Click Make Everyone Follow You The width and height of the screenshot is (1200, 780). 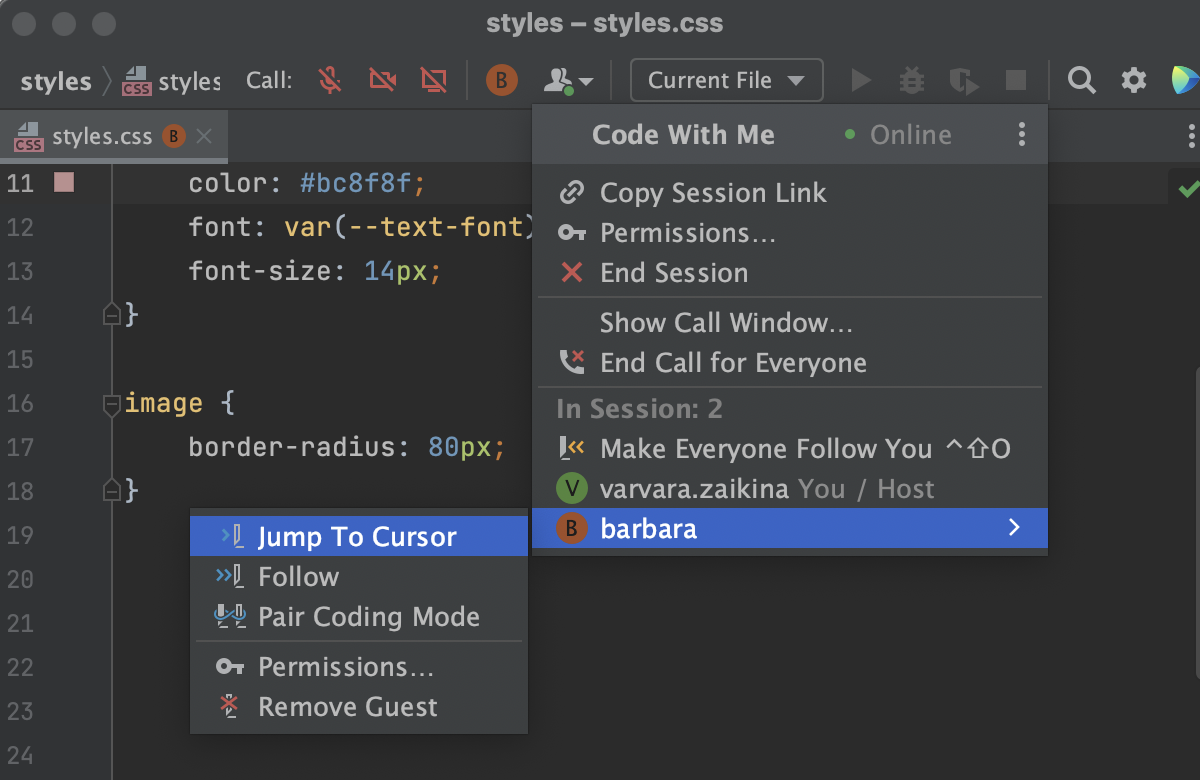pos(765,449)
